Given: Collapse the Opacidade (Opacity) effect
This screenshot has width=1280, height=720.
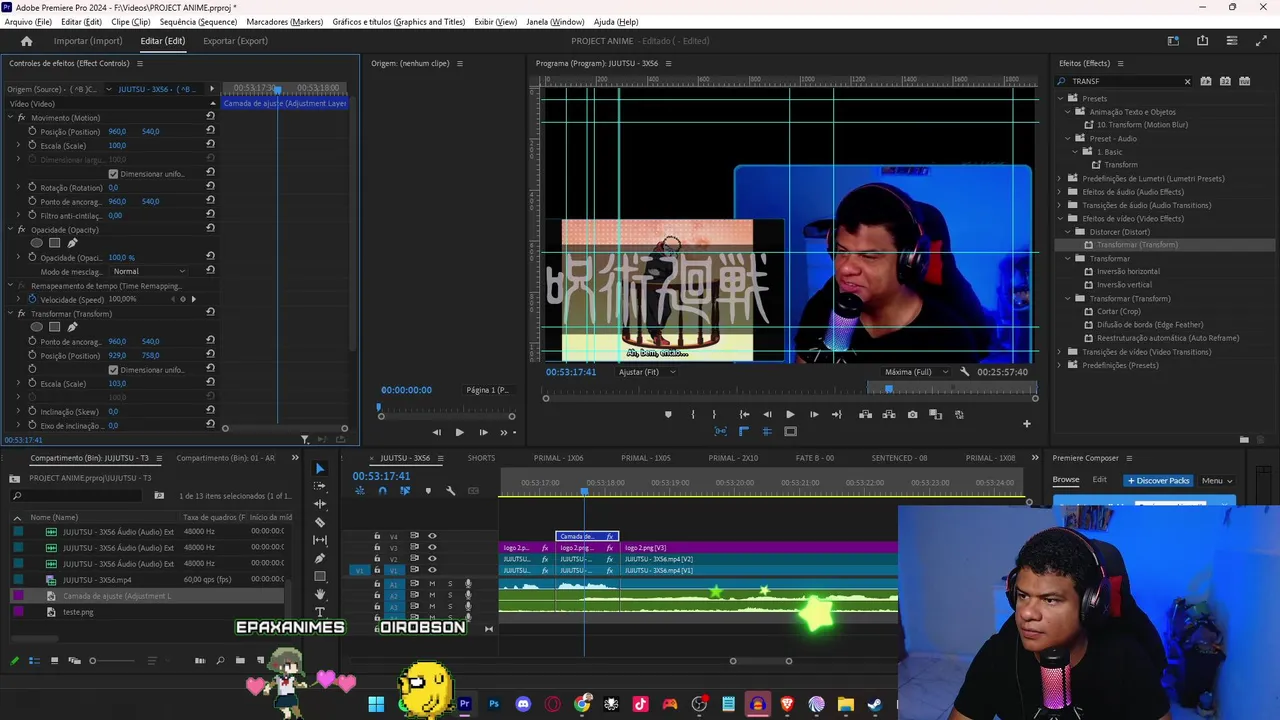Looking at the screenshot, I should pyautogui.click(x=10, y=230).
